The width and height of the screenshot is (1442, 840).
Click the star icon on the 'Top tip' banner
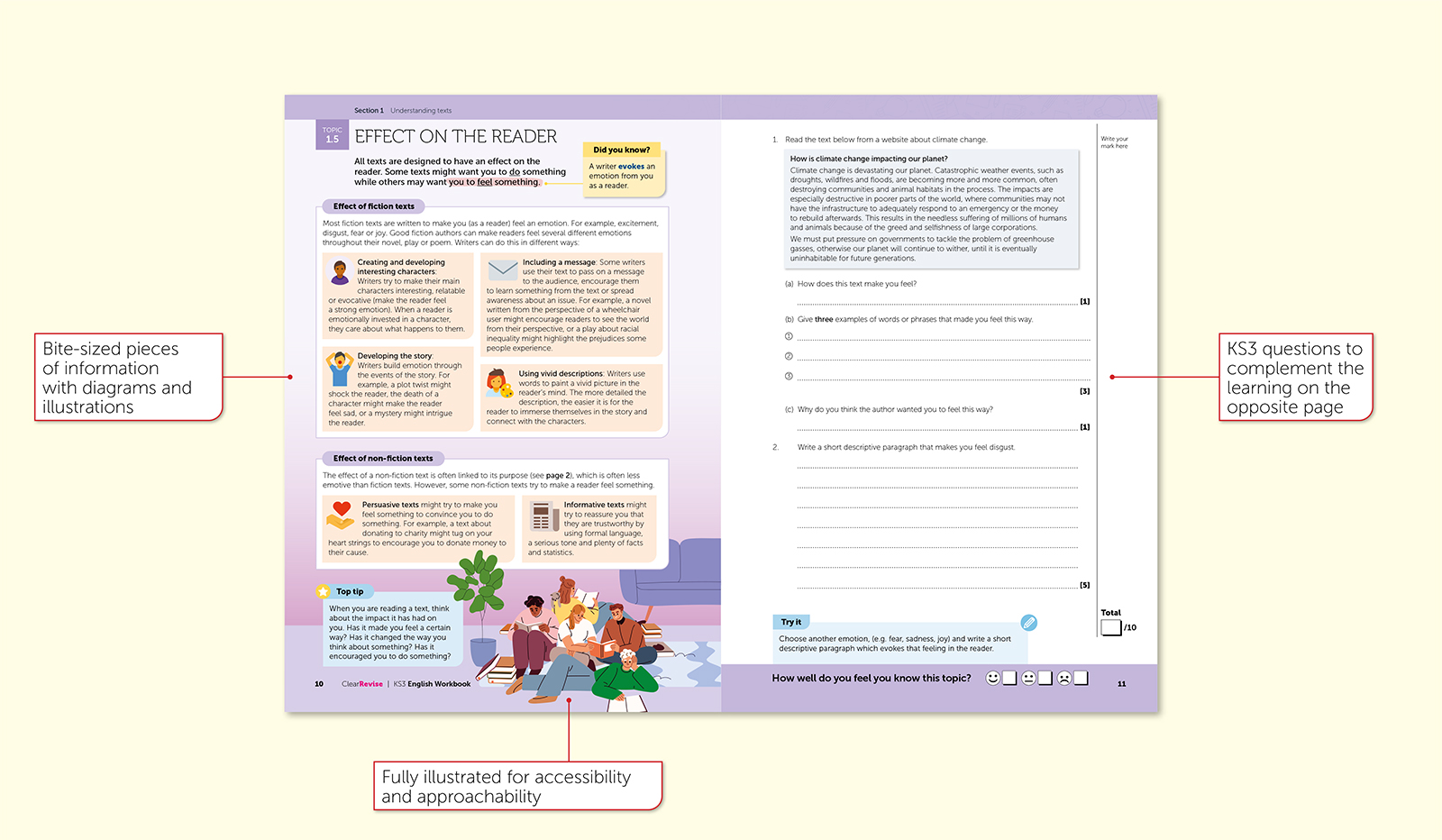click(324, 591)
